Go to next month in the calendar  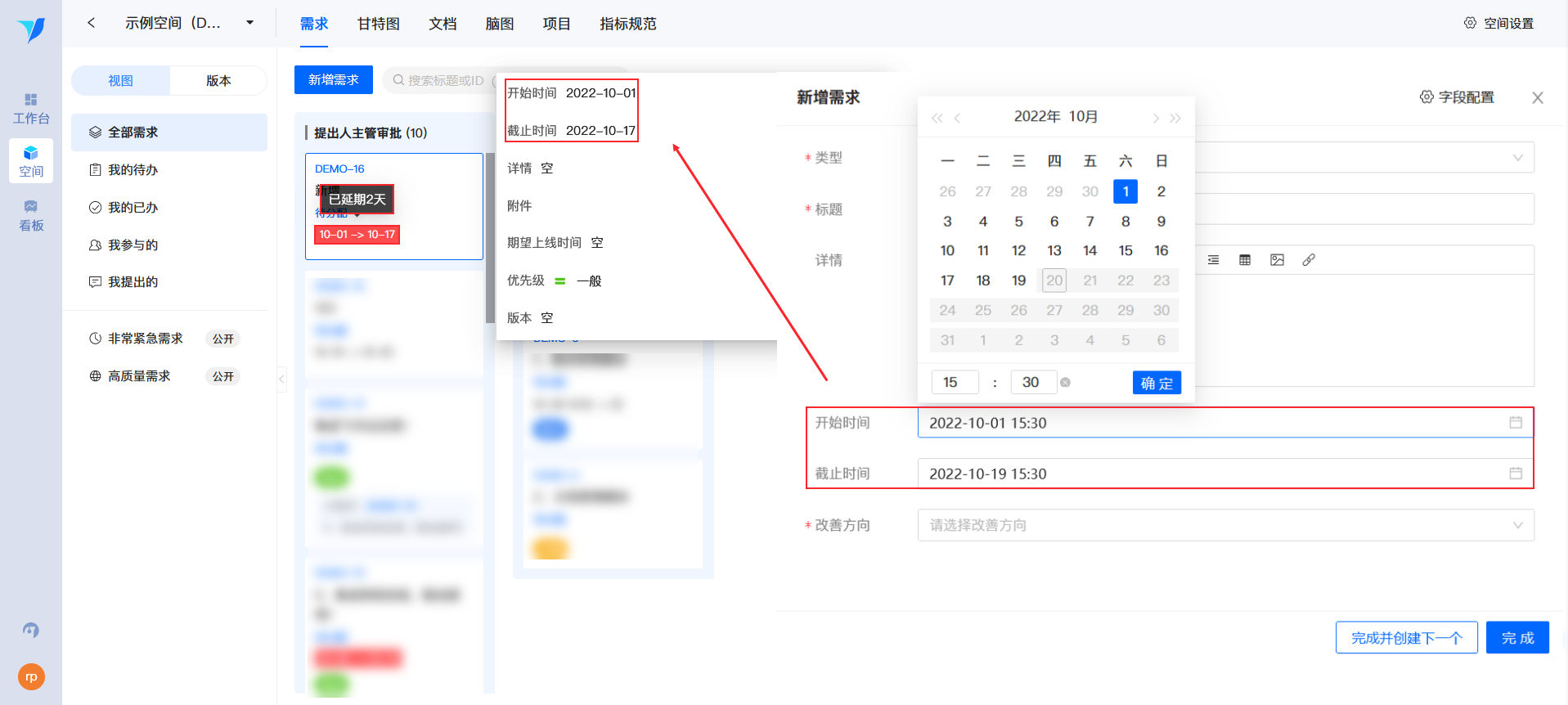coord(1156,118)
